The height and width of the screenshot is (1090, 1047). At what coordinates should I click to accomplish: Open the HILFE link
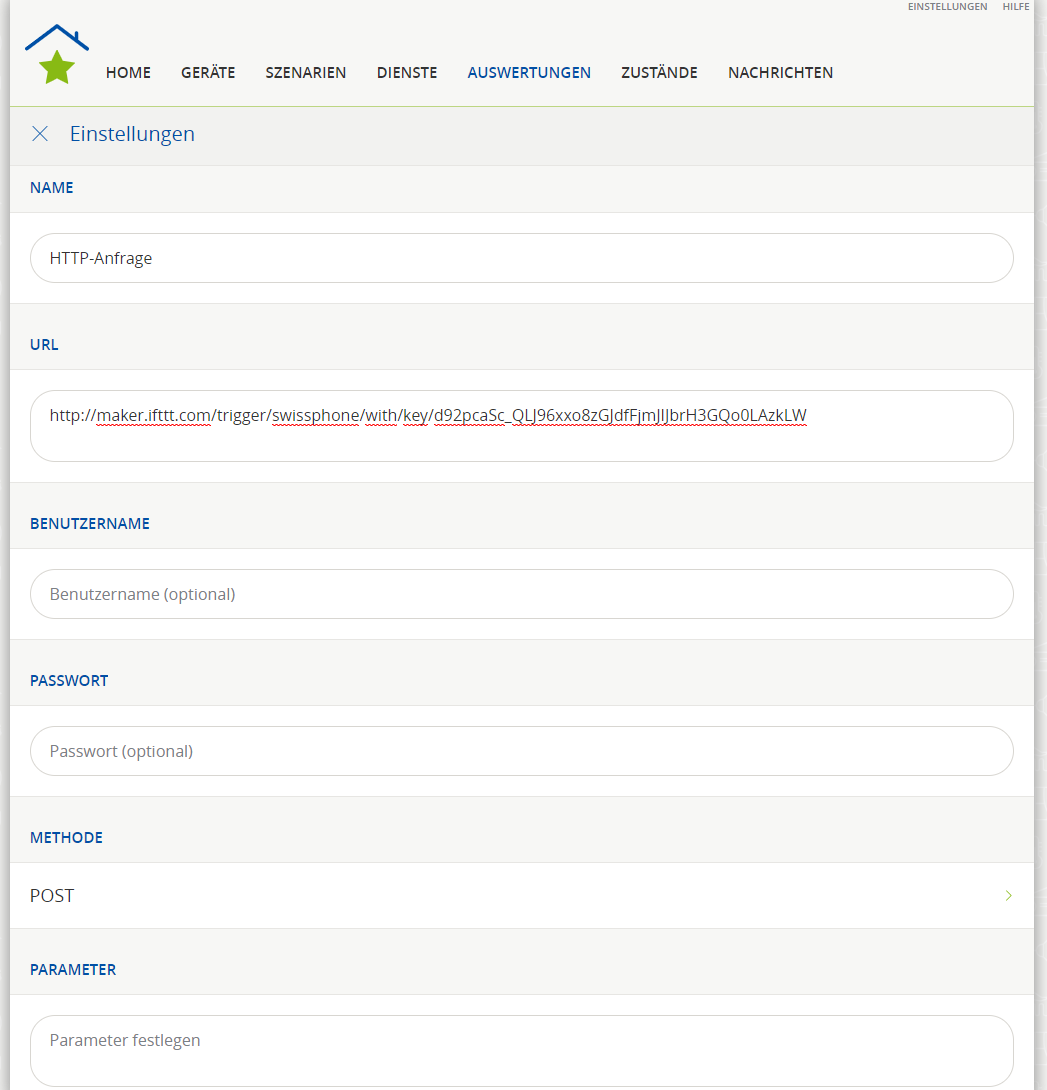[x=1016, y=7]
